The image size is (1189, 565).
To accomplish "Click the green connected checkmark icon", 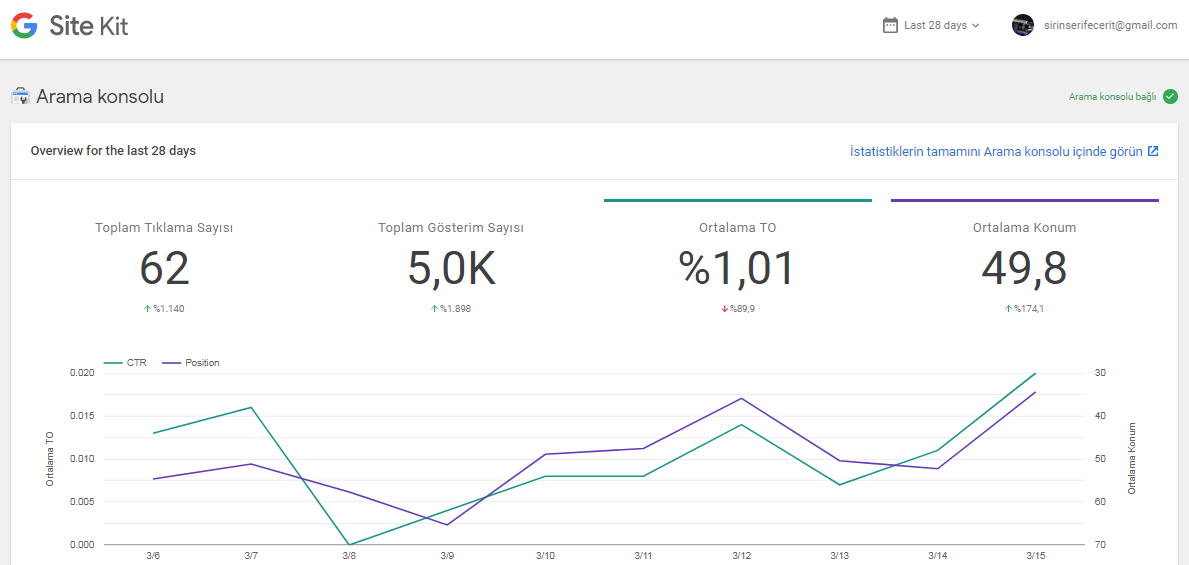I will (x=1170, y=96).
